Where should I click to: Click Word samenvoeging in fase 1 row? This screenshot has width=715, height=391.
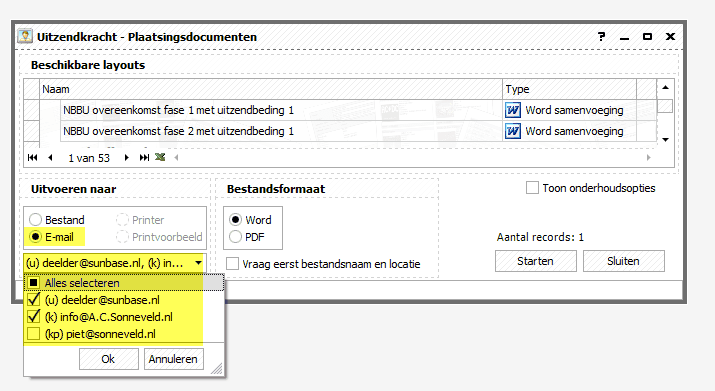[574, 110]
